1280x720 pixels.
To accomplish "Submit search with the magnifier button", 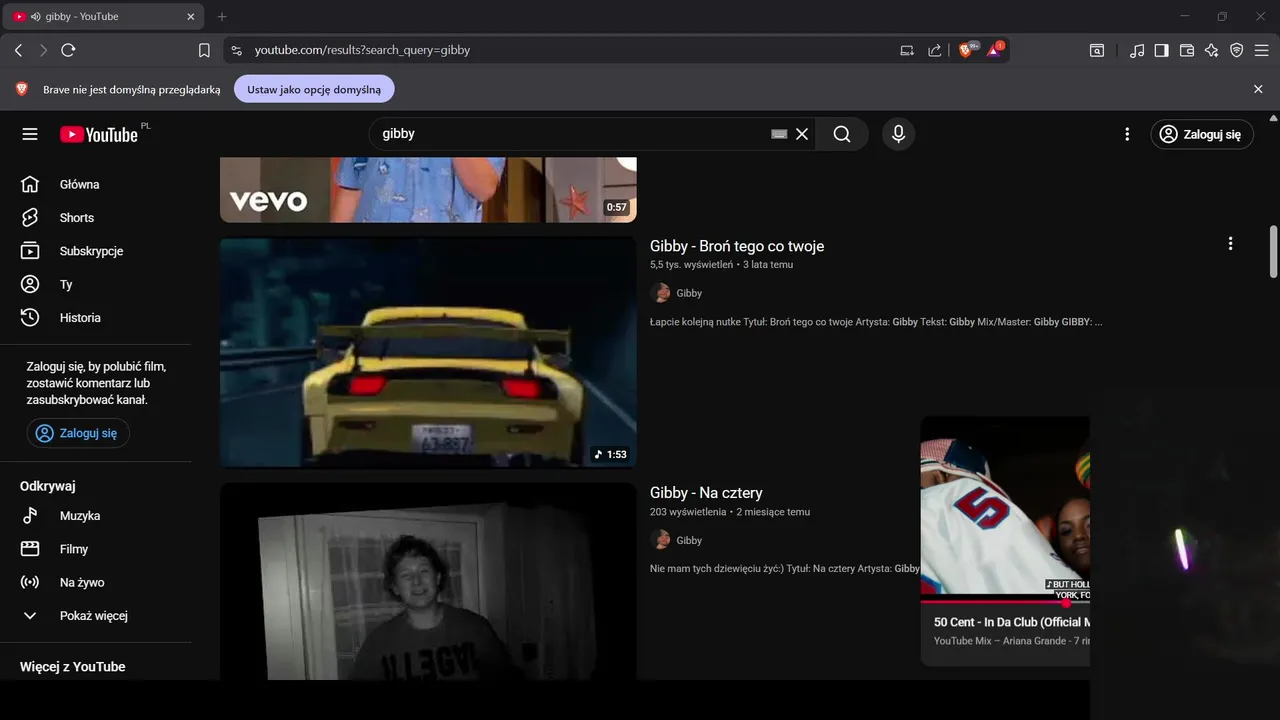I will [x=842, y=134].
